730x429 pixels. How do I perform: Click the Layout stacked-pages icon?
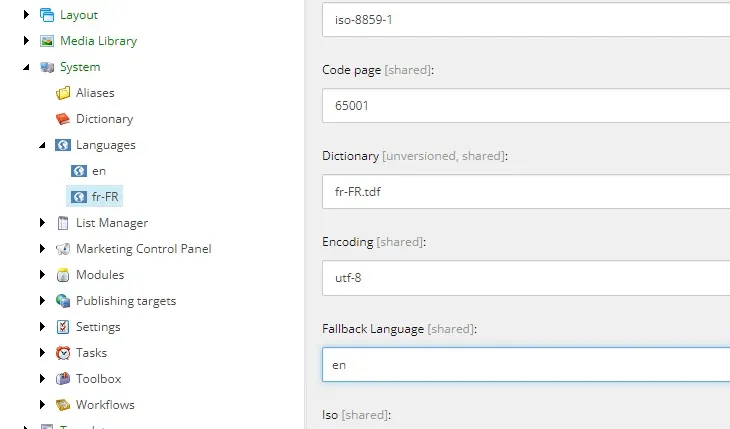(47, 15)
